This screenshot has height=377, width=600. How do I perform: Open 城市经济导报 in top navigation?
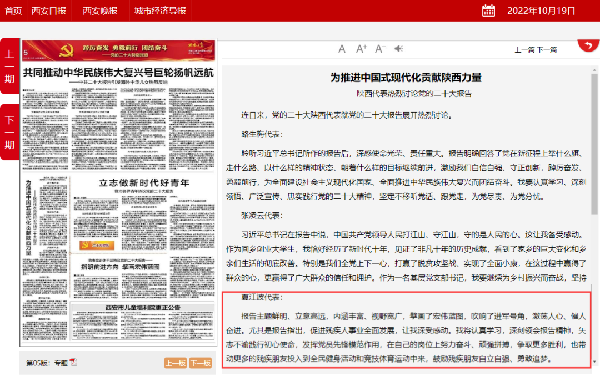(x=160, y=11)
